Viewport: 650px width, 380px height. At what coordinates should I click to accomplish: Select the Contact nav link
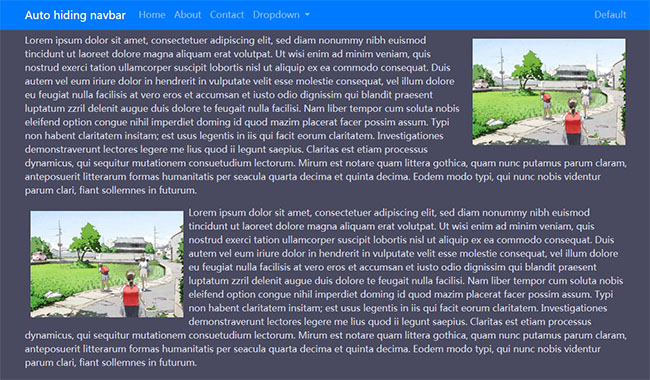coord(227,15)
